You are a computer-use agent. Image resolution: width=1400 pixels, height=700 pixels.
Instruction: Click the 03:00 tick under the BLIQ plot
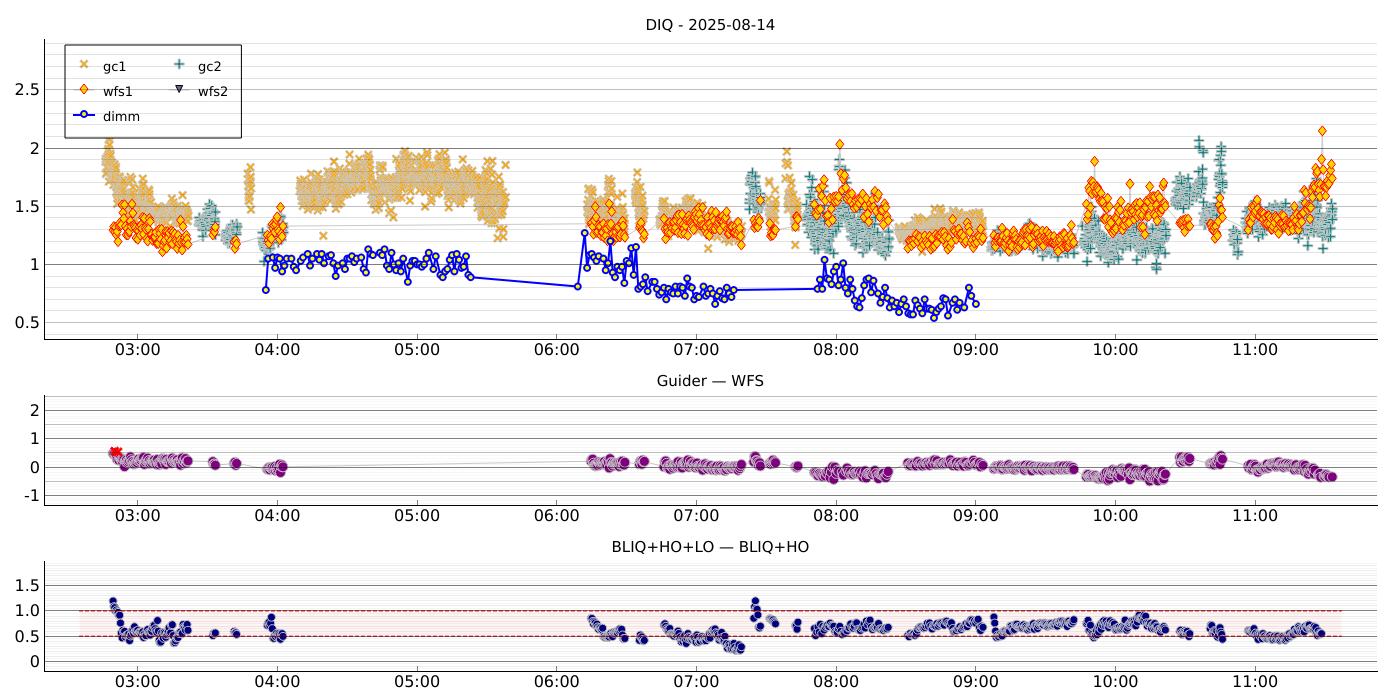138,682
